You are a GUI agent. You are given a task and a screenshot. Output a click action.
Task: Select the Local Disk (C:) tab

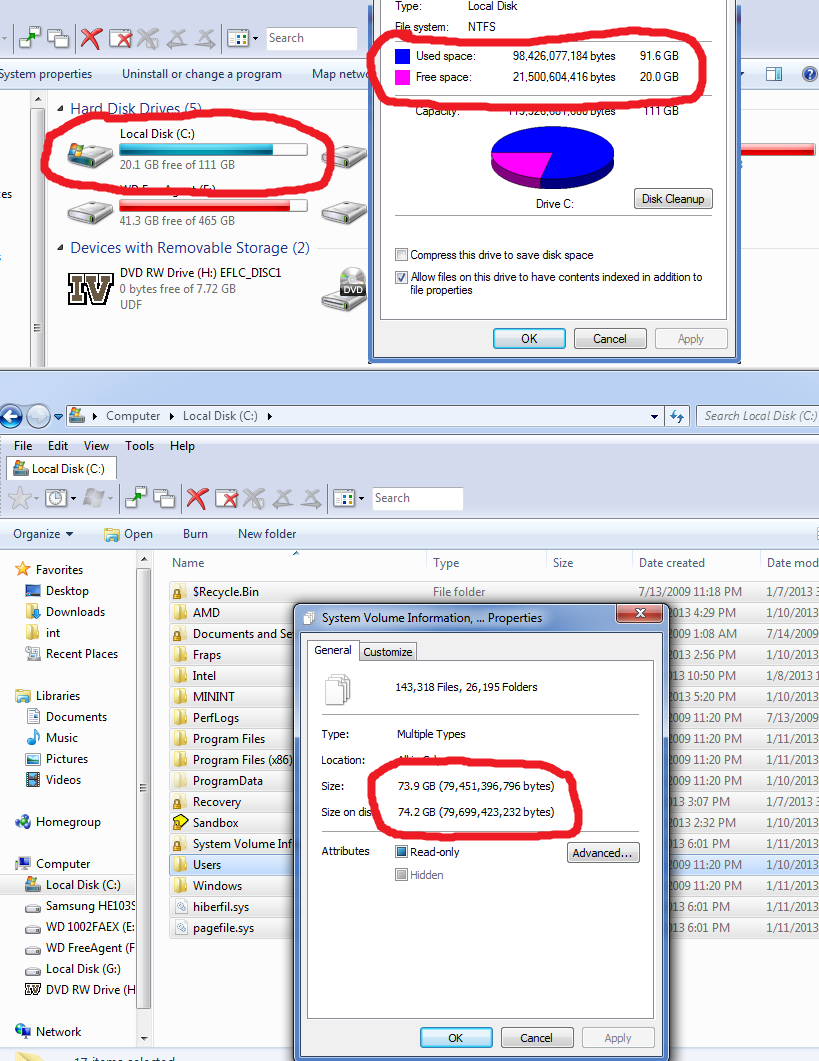coord(61,468)
